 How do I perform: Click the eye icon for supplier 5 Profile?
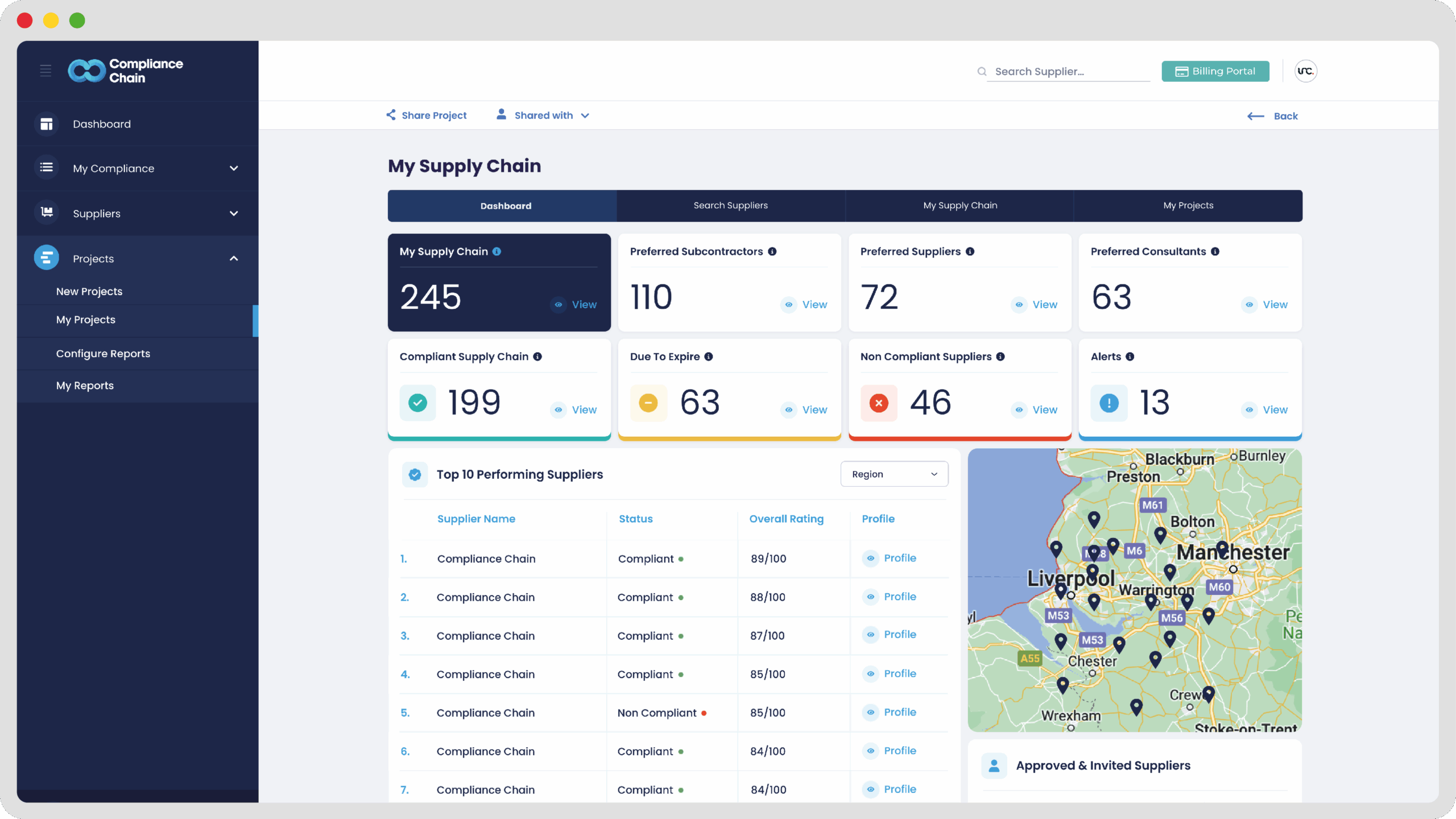point(870,712)
